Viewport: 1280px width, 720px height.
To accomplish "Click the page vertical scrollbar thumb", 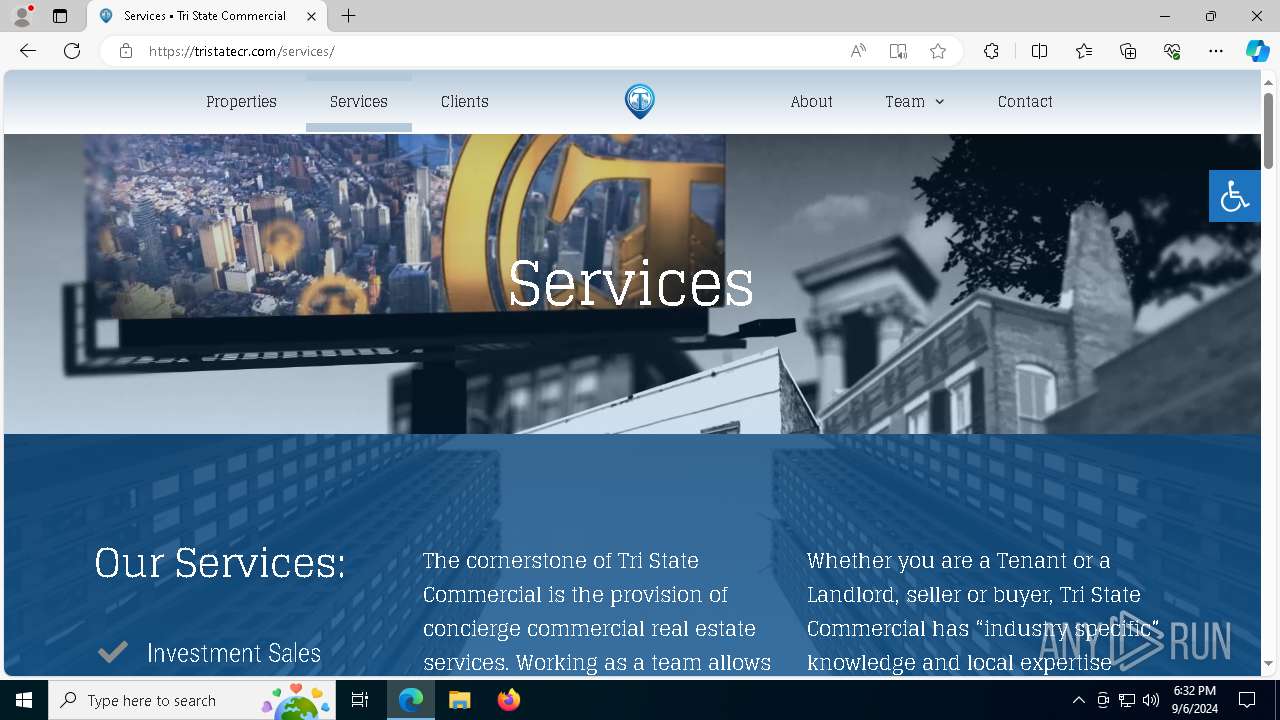I will click(1268, 130).
